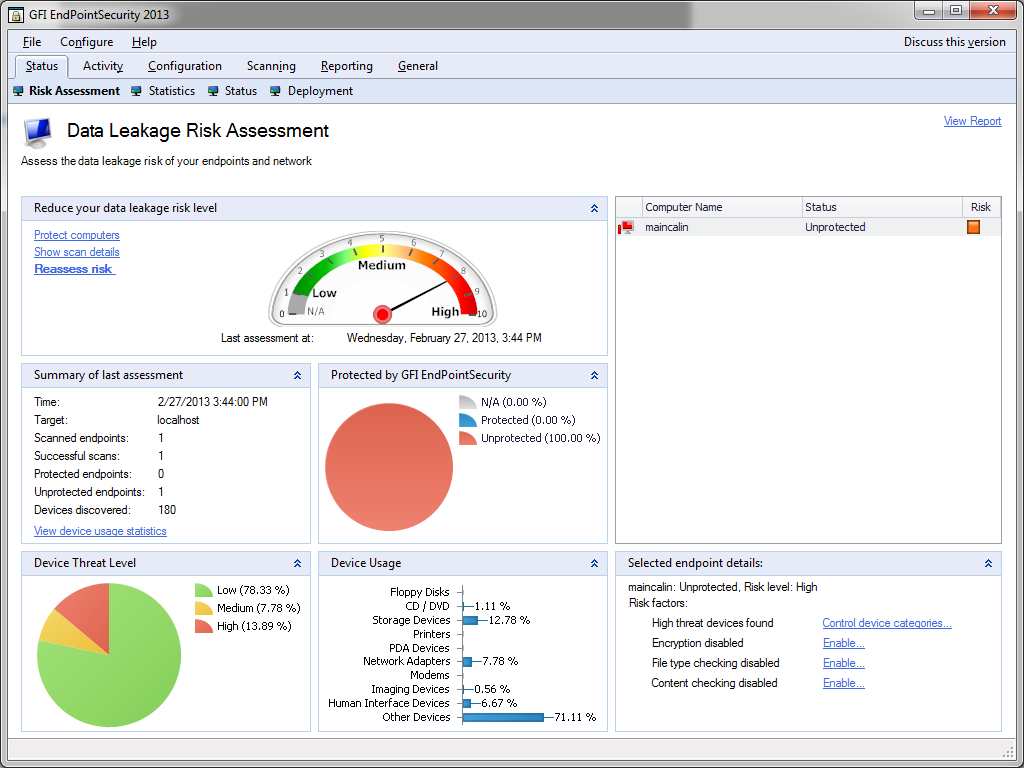This screenshot has width=1024, height=768.
Task: Open the View Report link
Action: click(972, 121)
